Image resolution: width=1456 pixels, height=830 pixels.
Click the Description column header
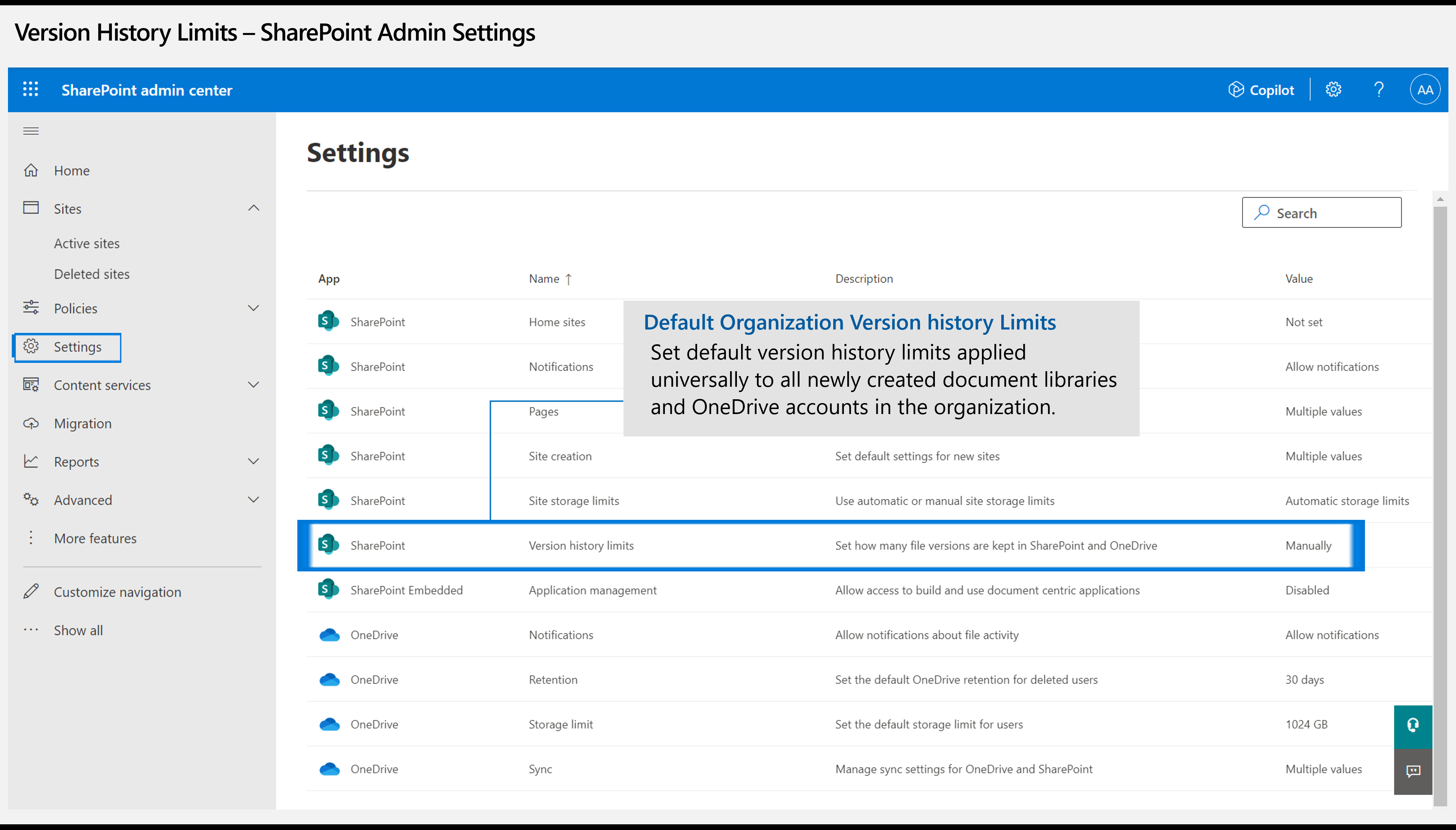(864, 279)
